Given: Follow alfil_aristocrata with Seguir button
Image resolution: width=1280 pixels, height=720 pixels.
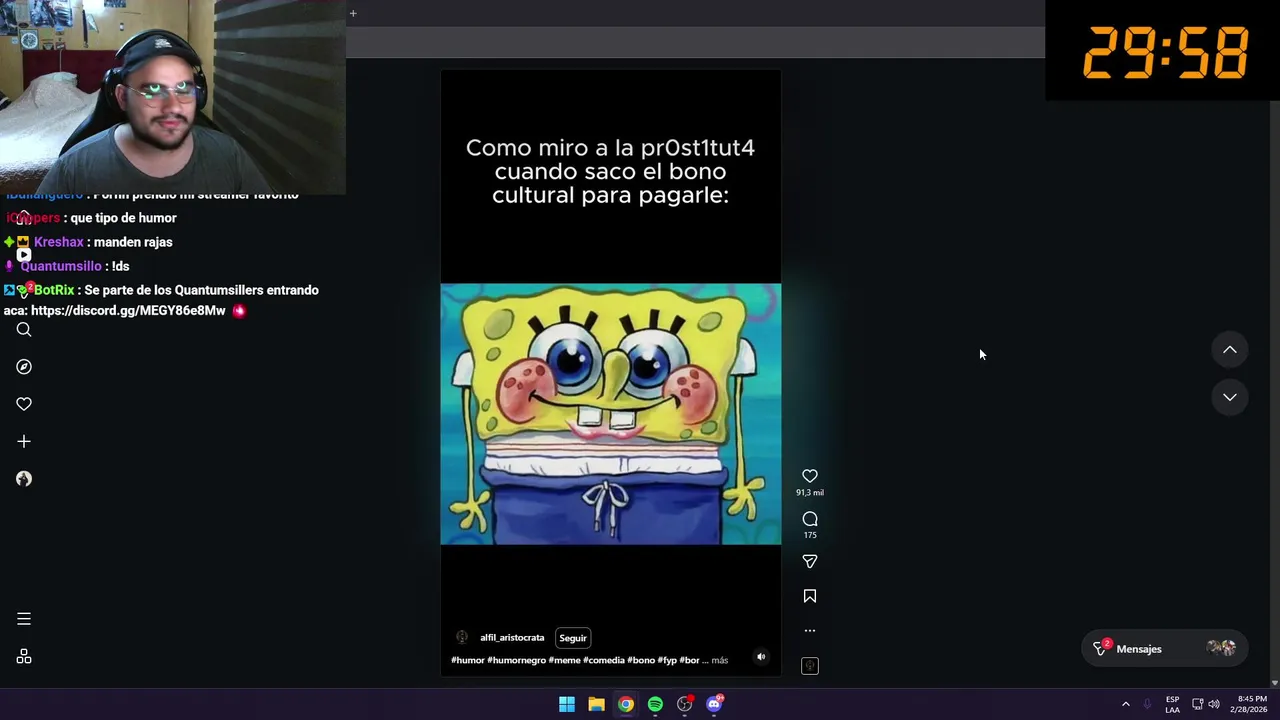Looking at the screenshot, I should pos(573,638).
